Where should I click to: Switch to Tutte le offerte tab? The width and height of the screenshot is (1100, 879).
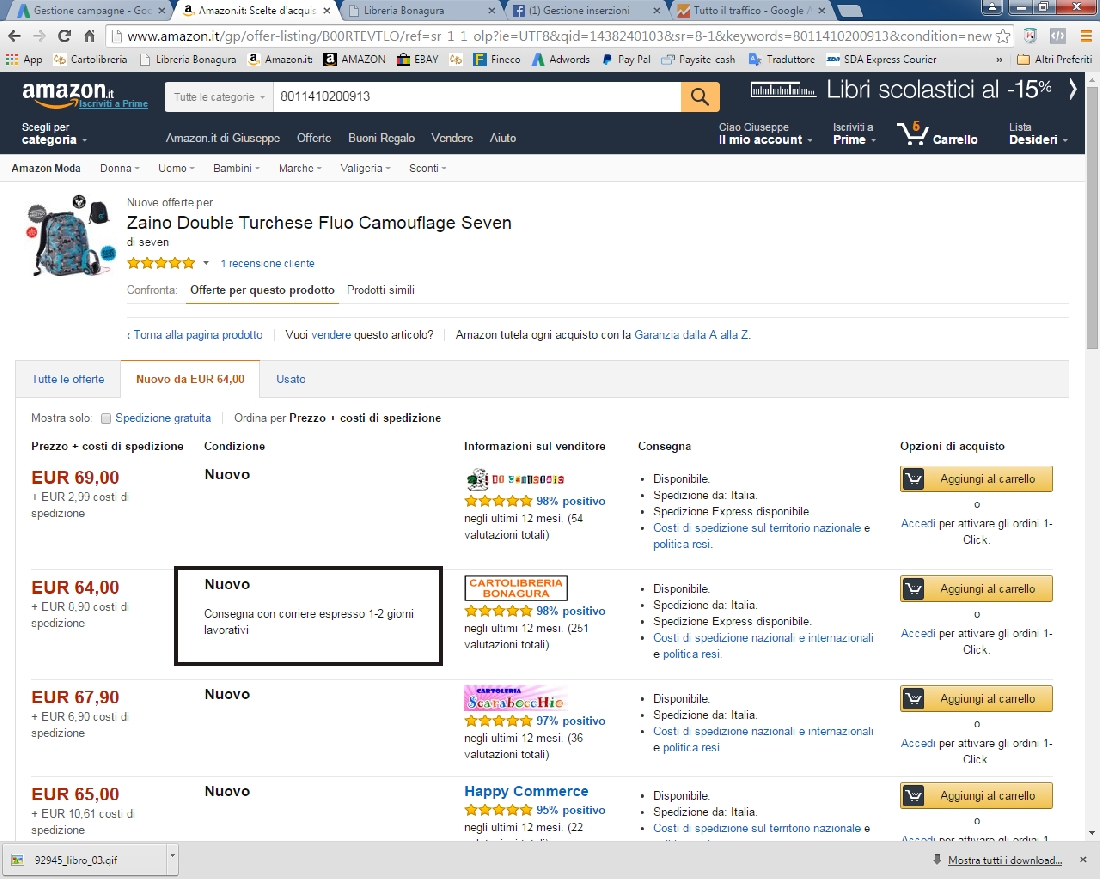(x=68, y=379)
